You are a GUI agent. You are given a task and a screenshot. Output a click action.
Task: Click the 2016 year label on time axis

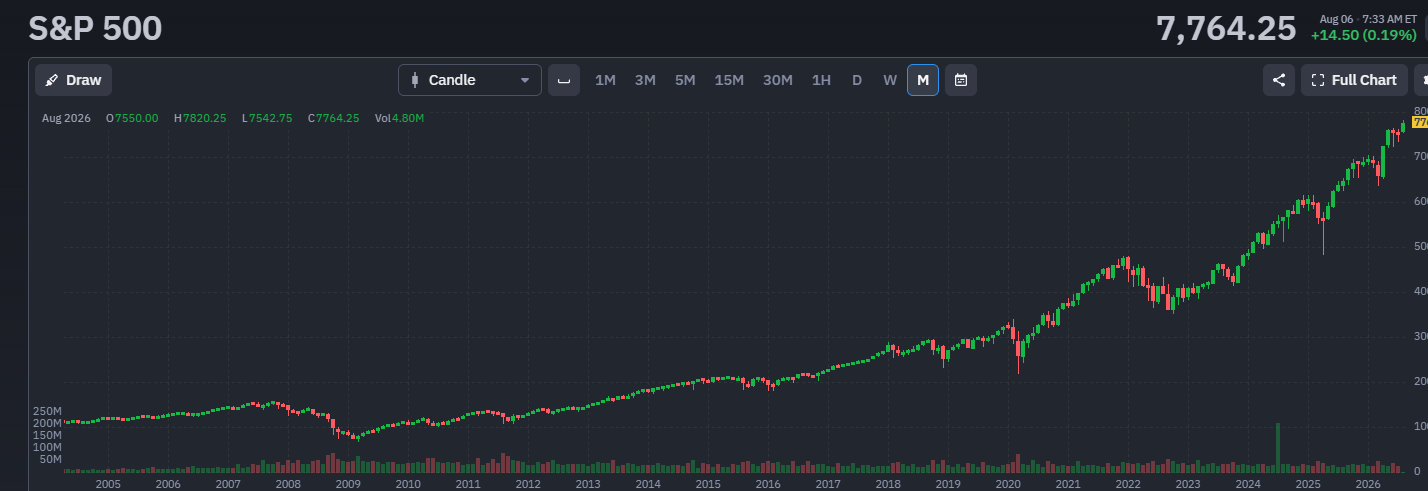[768, 484]
